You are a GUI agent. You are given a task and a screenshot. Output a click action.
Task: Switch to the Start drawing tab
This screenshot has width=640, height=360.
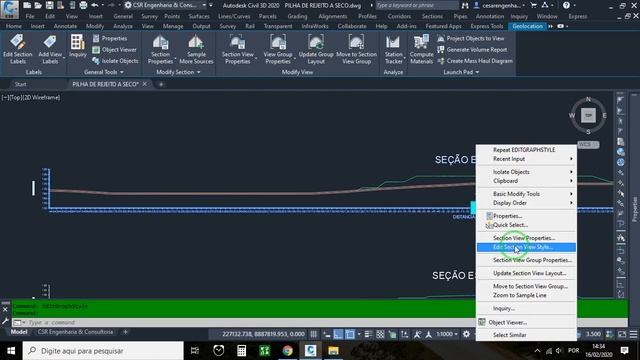20,84
